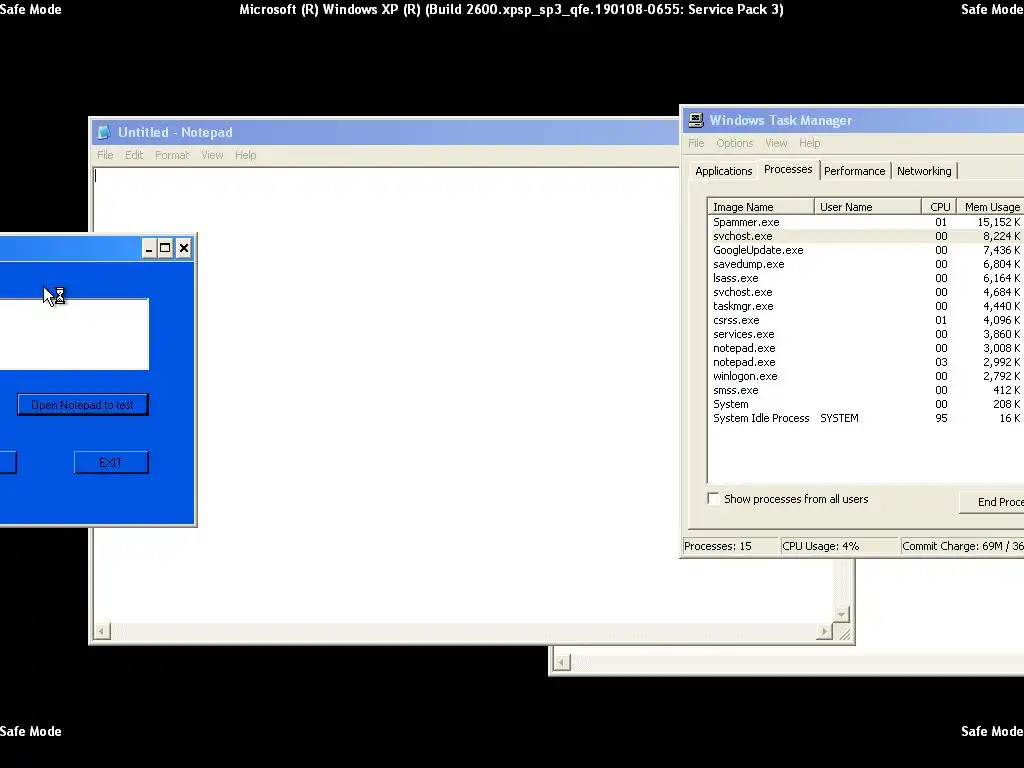Select the Spammer.exe process row
This screenshot has width=1024, height=768.
coord(866,222)
